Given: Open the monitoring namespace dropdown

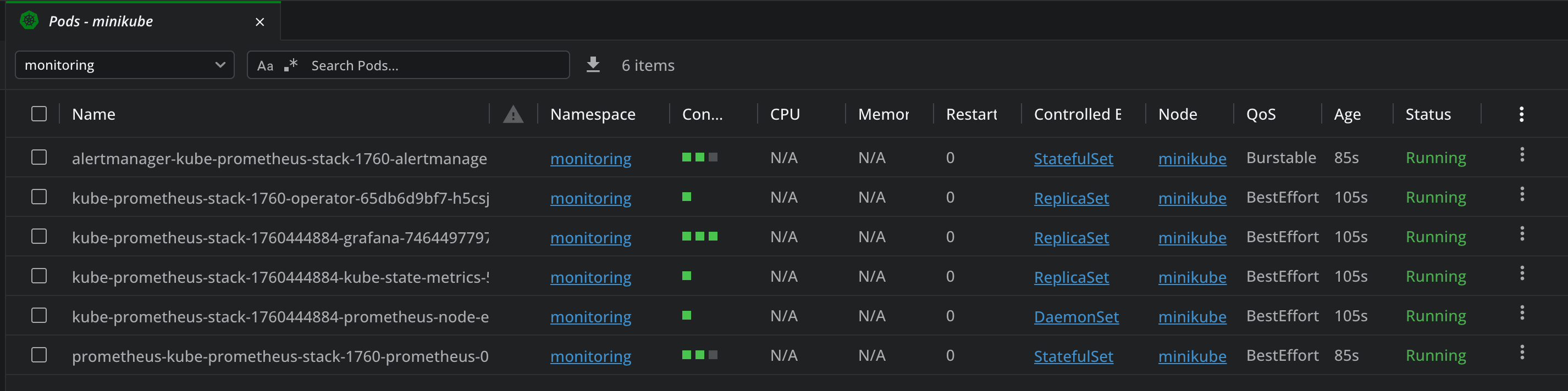Looking at the screenshot, I should pos(125,65).
